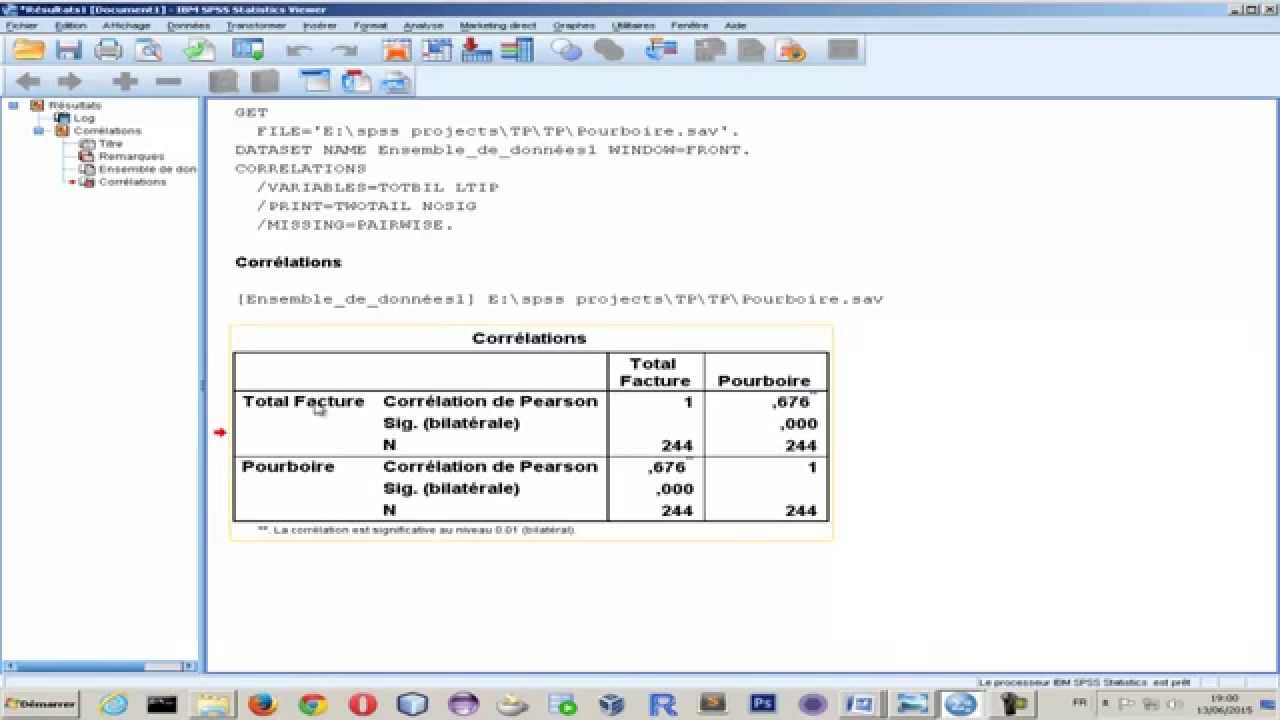Click the Démarrer start button
Image resolution: width=1280 pixels, height=720 pixels.
(40, 704)
